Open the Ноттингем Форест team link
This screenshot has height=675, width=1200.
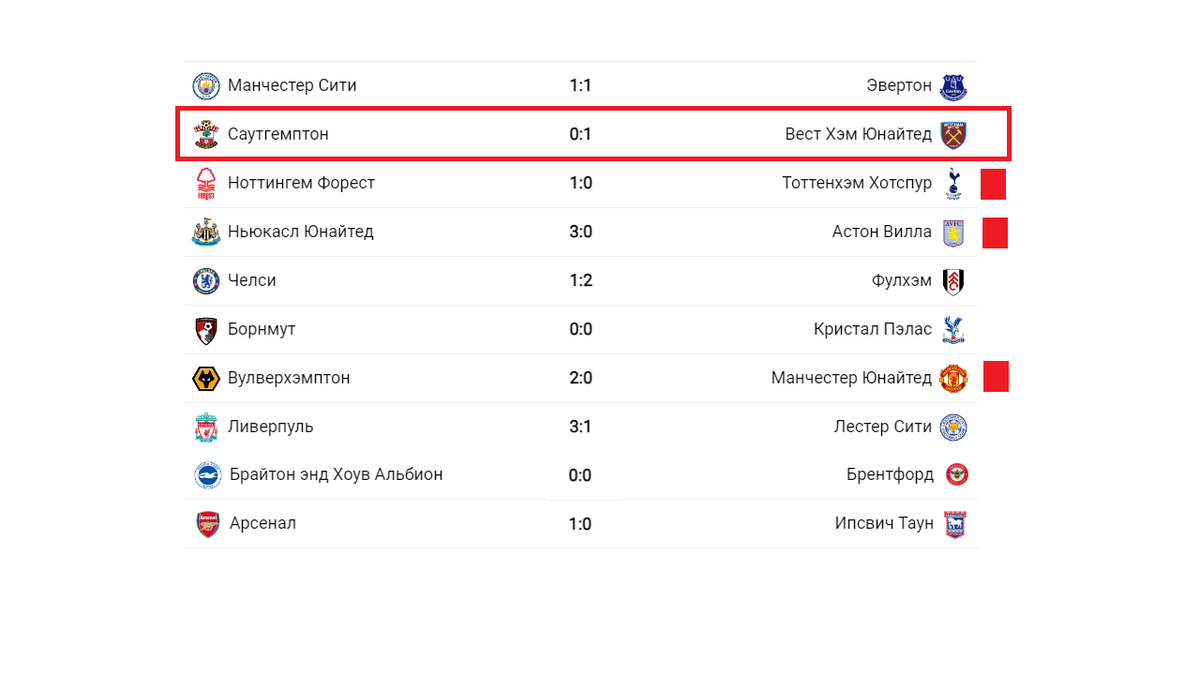point(301,183)
